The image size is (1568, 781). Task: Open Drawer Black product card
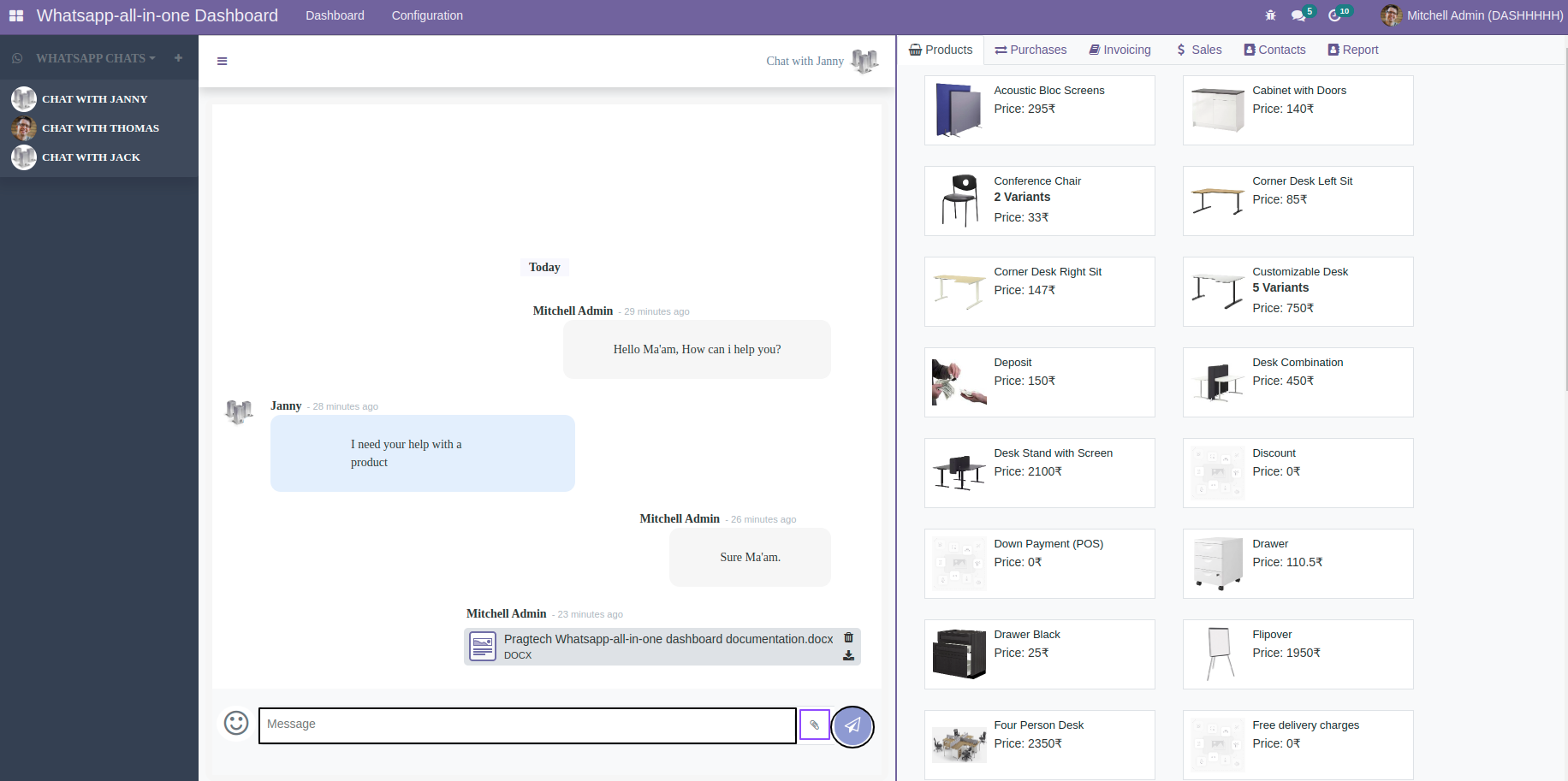[x=1039, y=654]
